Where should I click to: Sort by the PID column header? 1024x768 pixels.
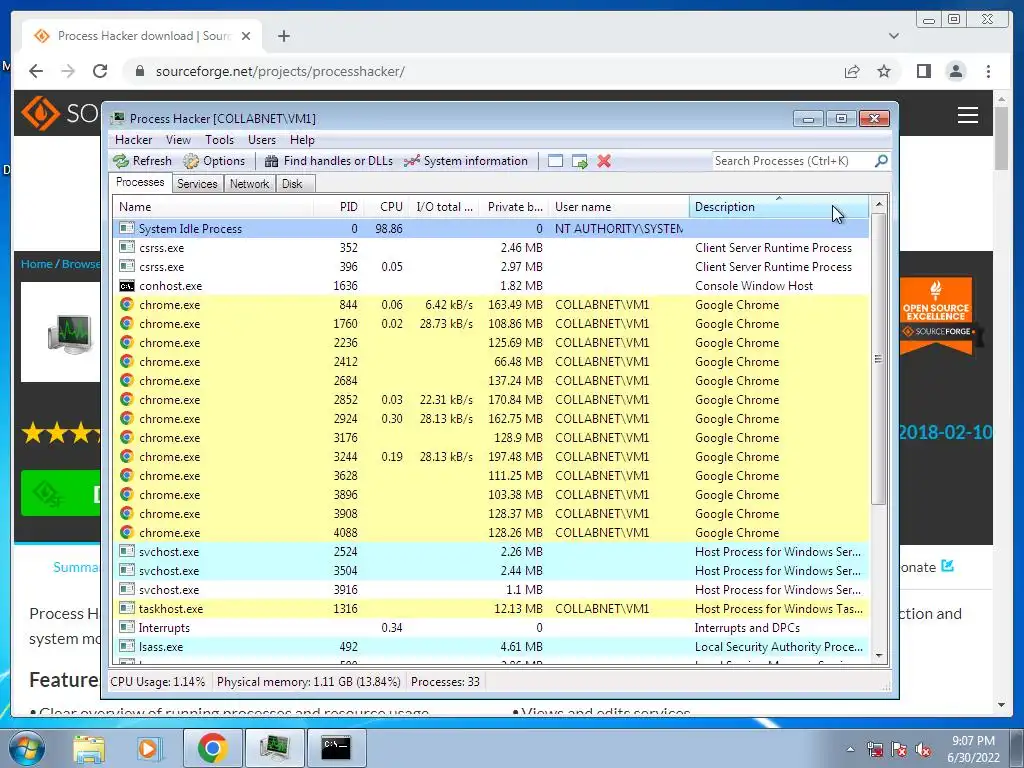coord(338,207)
